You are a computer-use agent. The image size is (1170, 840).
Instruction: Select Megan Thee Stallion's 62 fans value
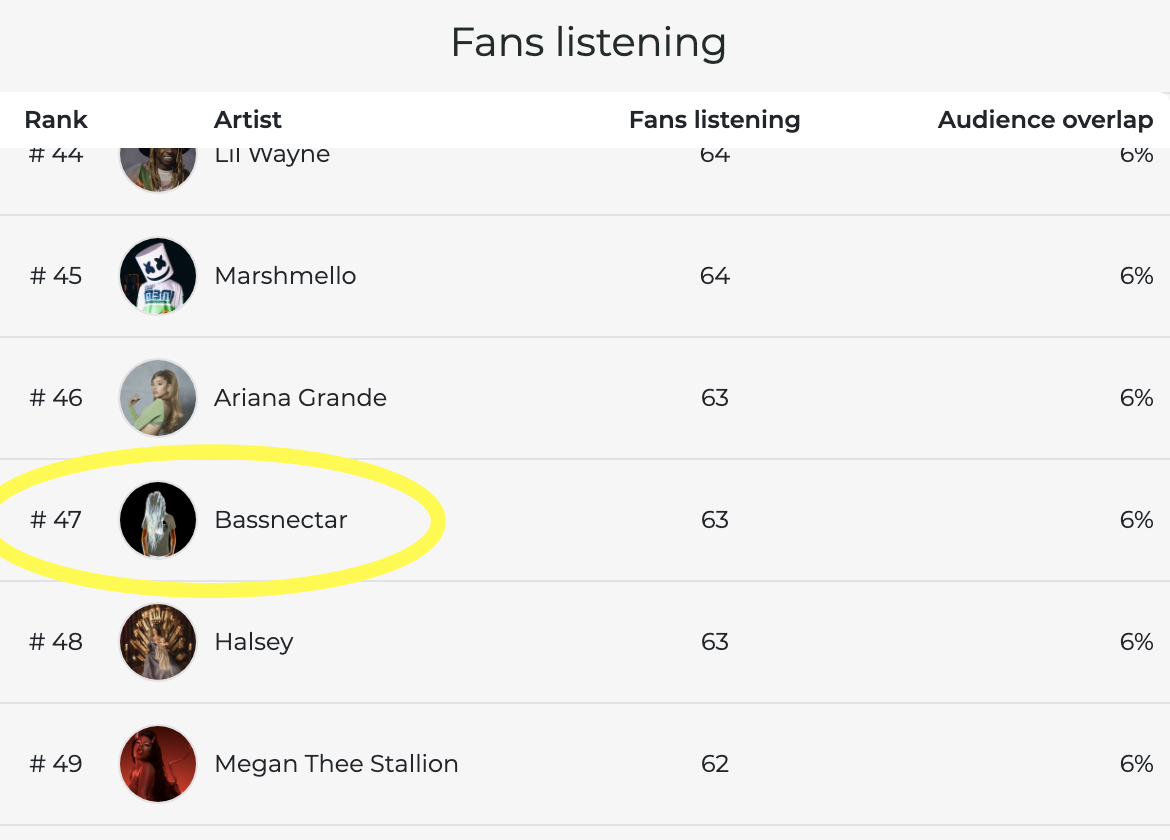tap(715, 764)
